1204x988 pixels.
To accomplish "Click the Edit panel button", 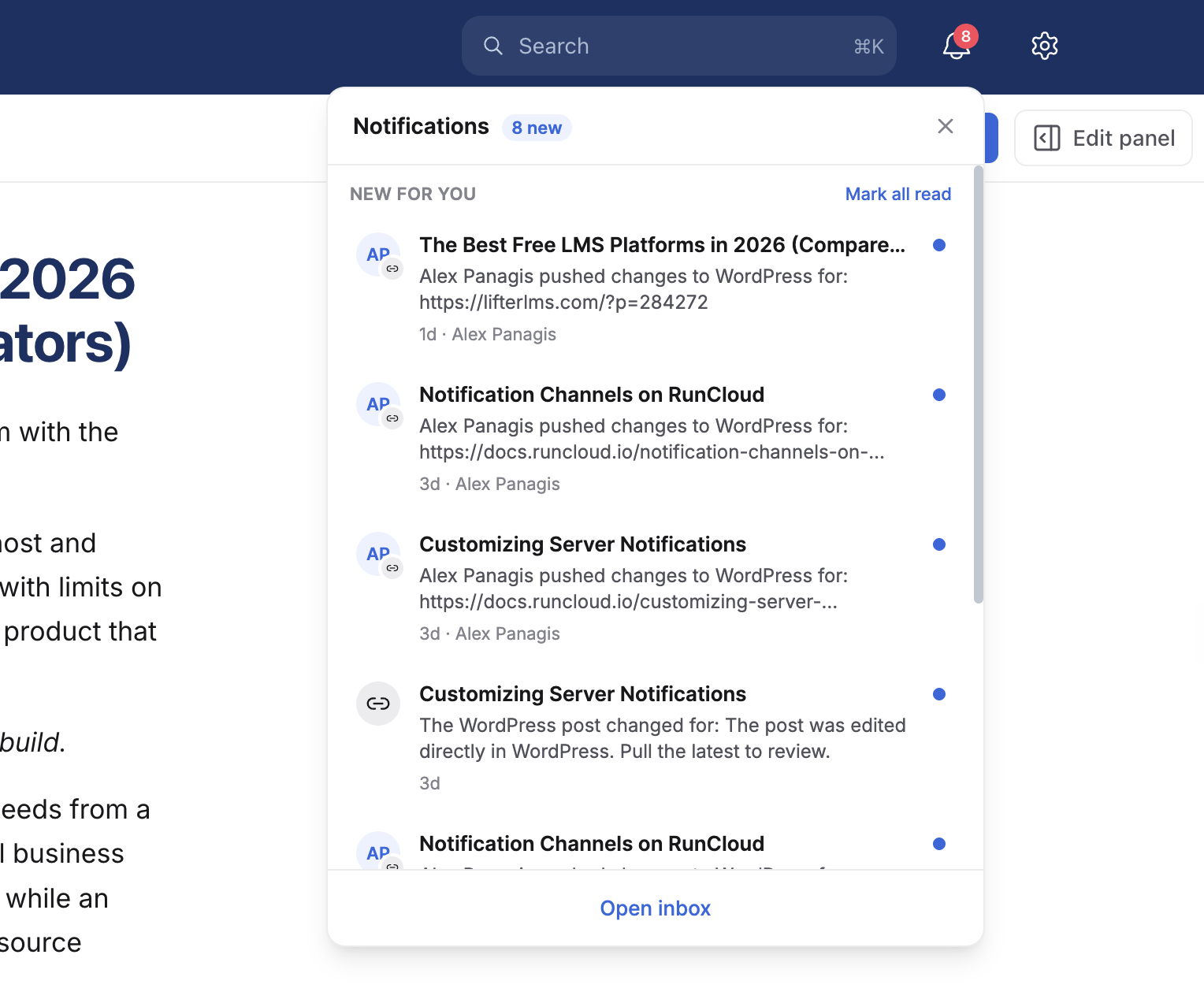I will coord(1103,138).
